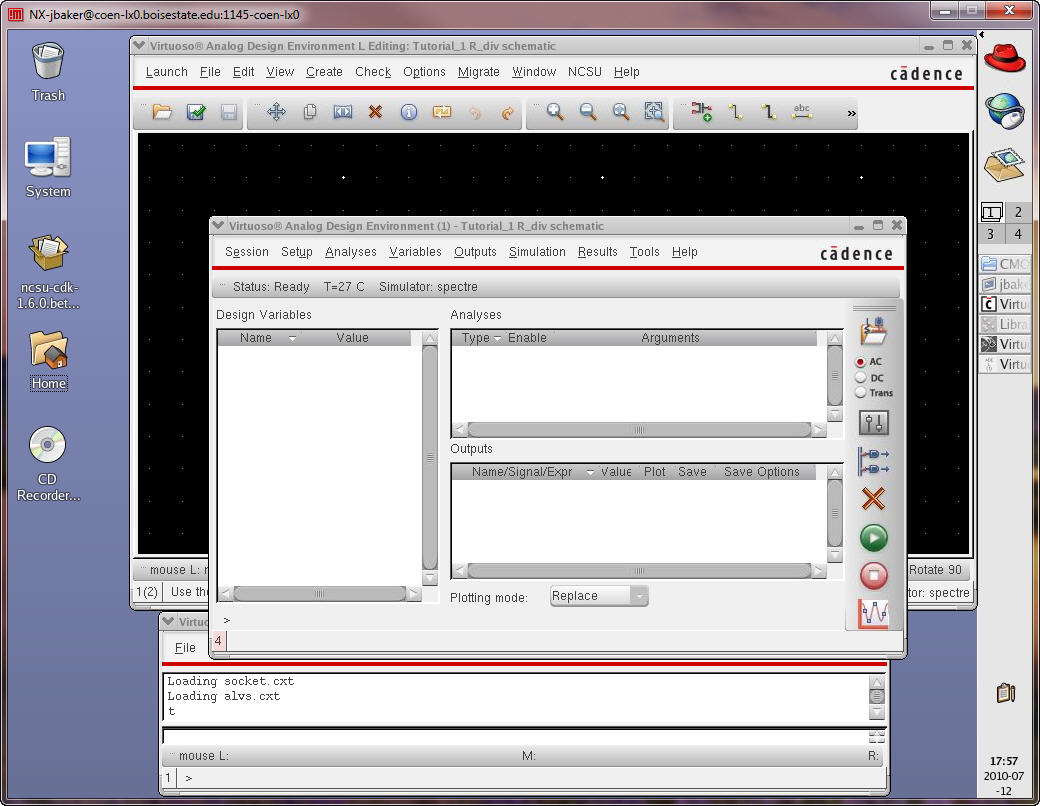Viewport: 1040px width, 806px height.
Task: Open the schematic editor window menu arrow
Action: point(139,45)
